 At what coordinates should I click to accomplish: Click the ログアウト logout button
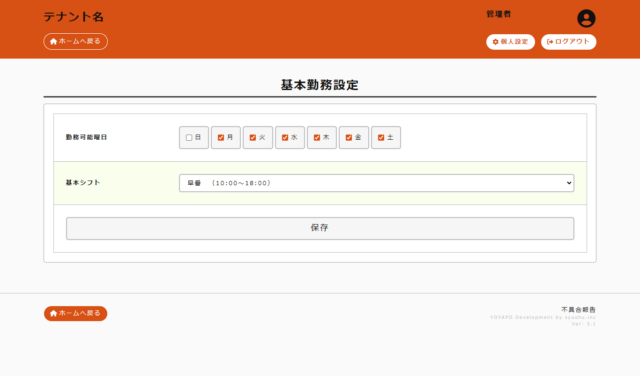coord(568,42)
